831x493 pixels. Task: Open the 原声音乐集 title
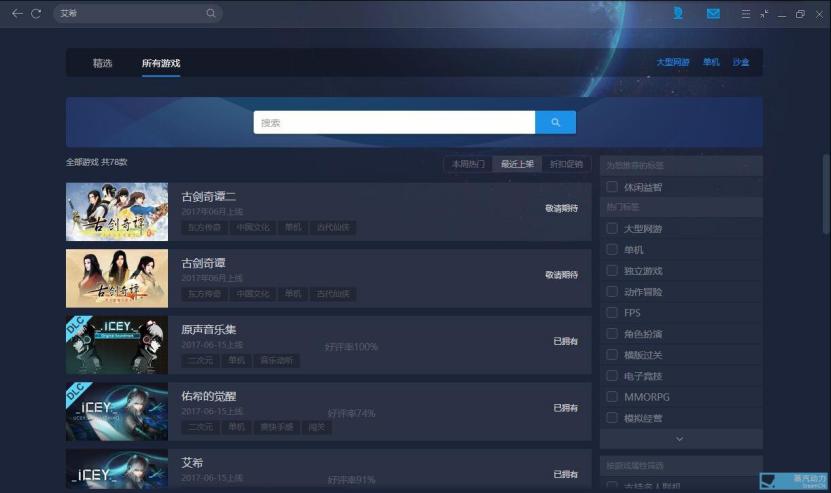(209, 330)
